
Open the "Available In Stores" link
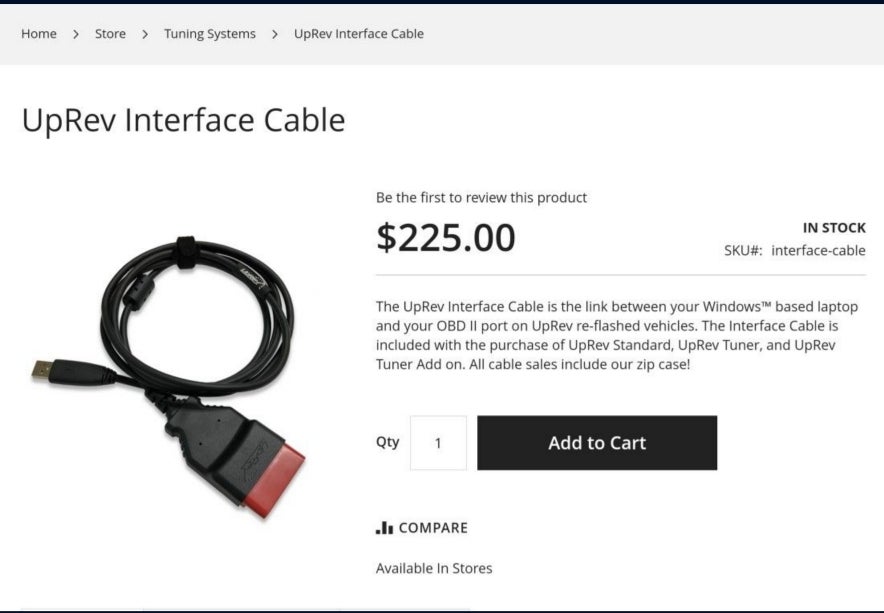pyautogui.click(x=432, y=567)
